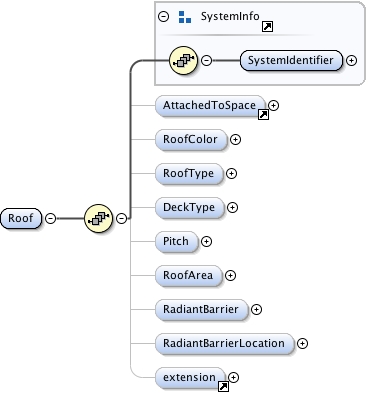Follow the AttachedToSpace reference arrow icon
This screenshot has height=393, width=383.
tap(263, 115)
